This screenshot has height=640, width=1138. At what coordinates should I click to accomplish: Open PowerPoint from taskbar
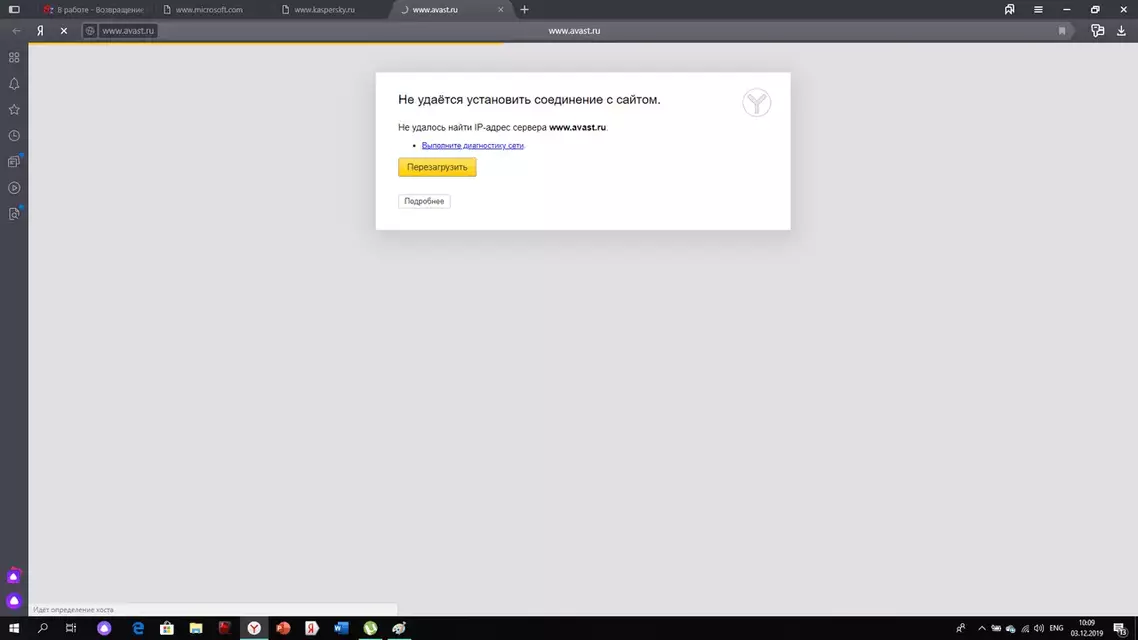[283, 628]
